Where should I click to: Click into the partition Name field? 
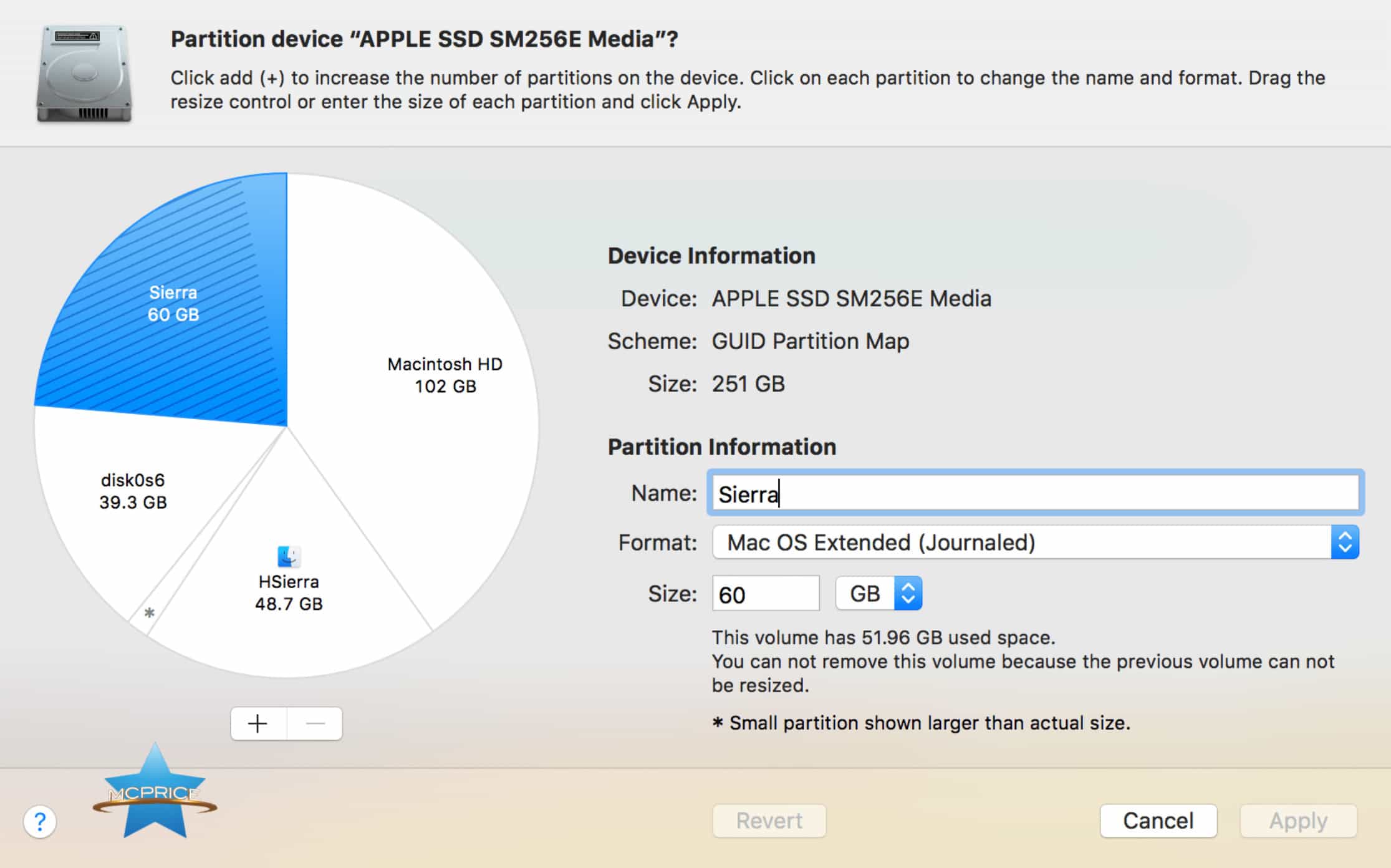click(x=1035, y=493)
